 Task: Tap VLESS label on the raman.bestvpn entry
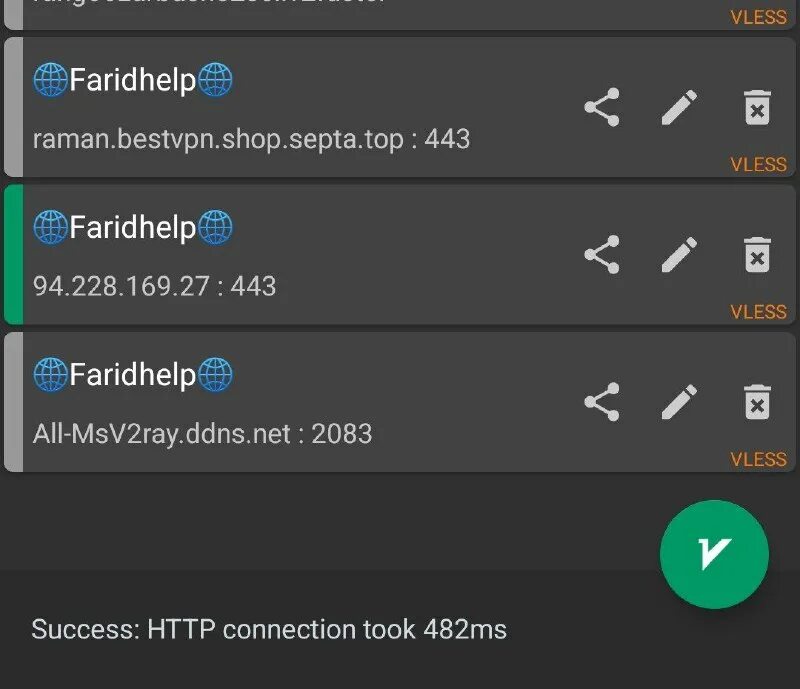click(x=758, y=164)
